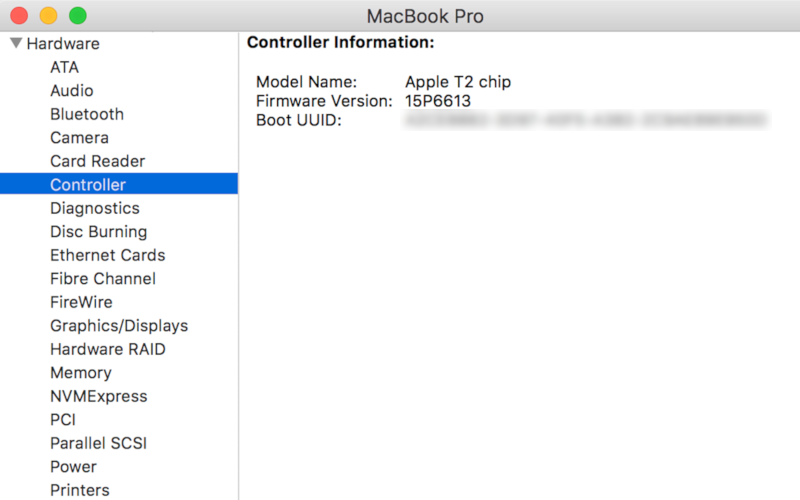Show Ethernet Cards details
Viewport: 800px width, 500px height.
(107, 255)
